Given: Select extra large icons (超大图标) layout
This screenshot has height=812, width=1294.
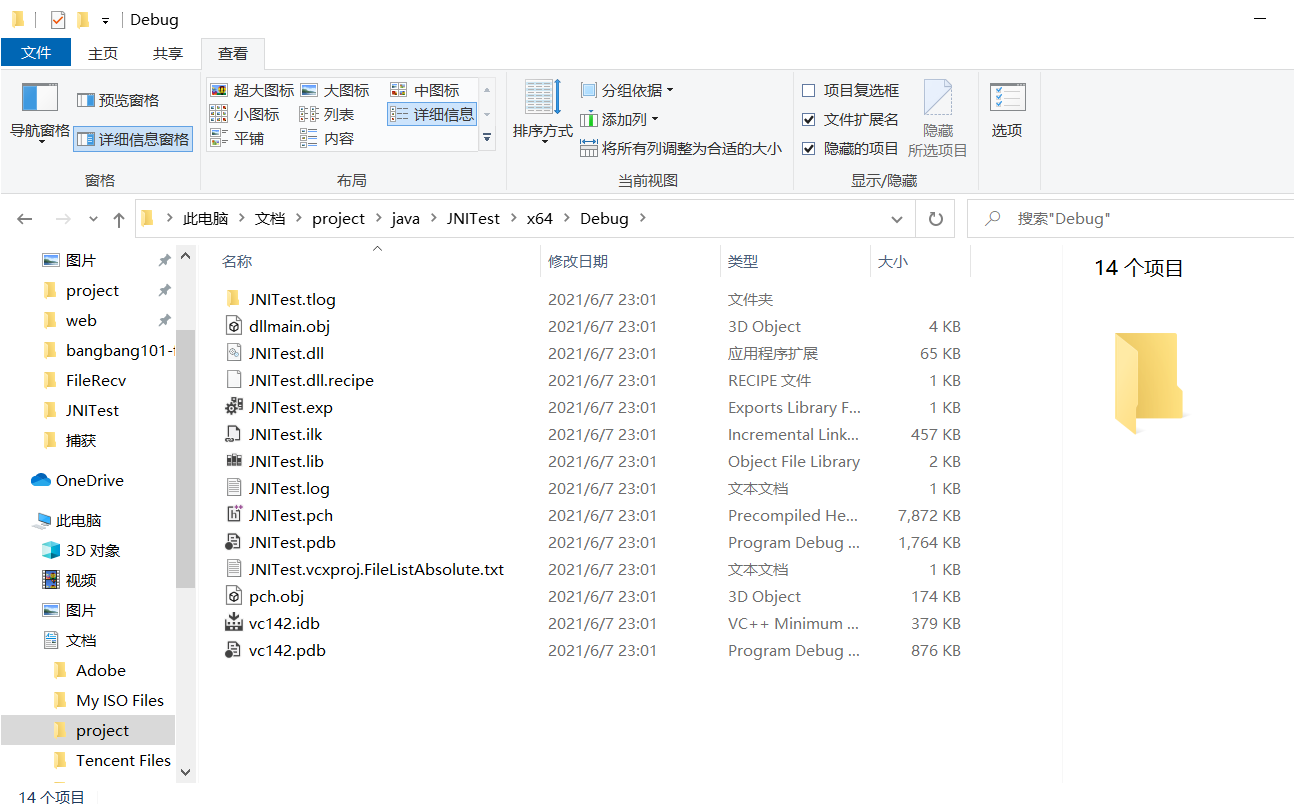Looking at the screenshot, I should coord(252,90).
